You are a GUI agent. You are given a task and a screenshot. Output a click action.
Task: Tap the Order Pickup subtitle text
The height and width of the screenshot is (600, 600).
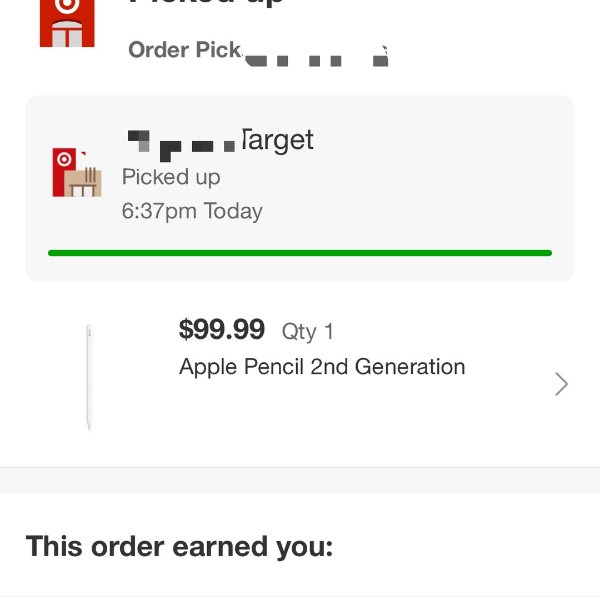(x=258, y=52)
